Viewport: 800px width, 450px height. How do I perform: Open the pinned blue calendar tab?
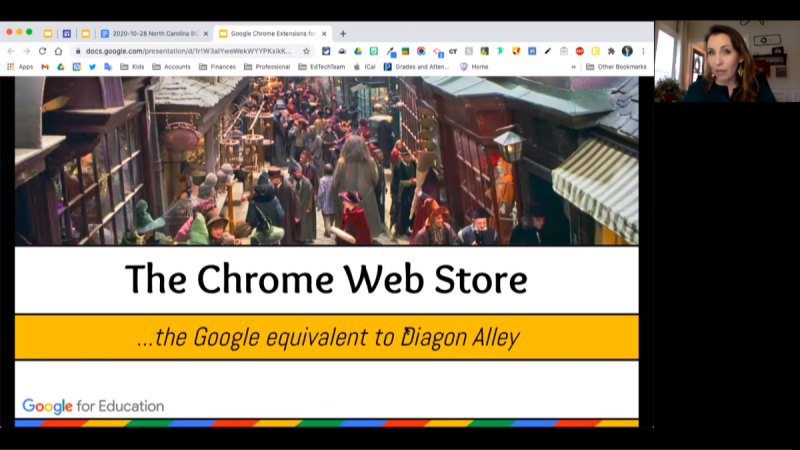(x=67, y=34)
